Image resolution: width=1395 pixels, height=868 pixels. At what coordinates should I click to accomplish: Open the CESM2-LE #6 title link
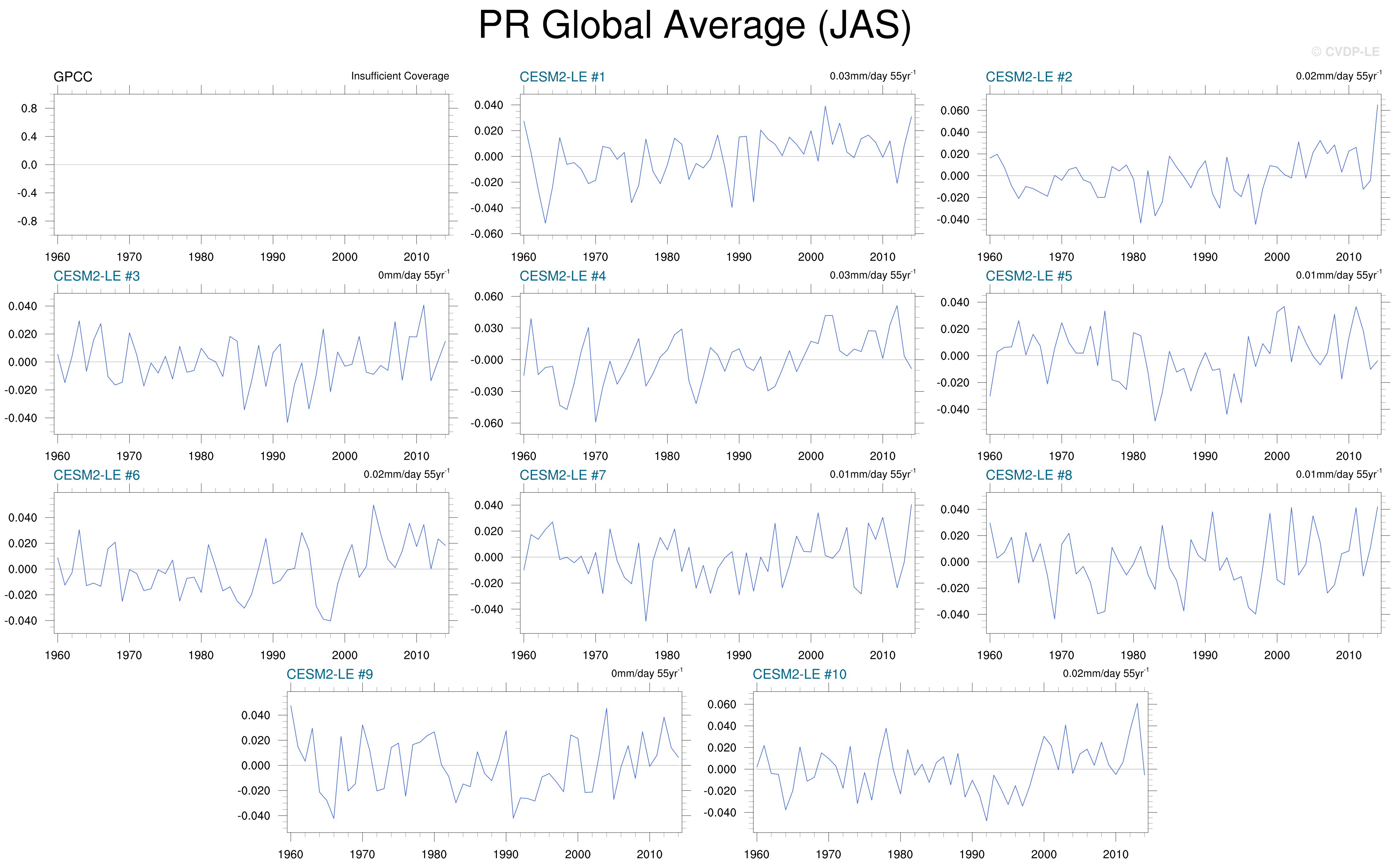click(x=96, y=475)
